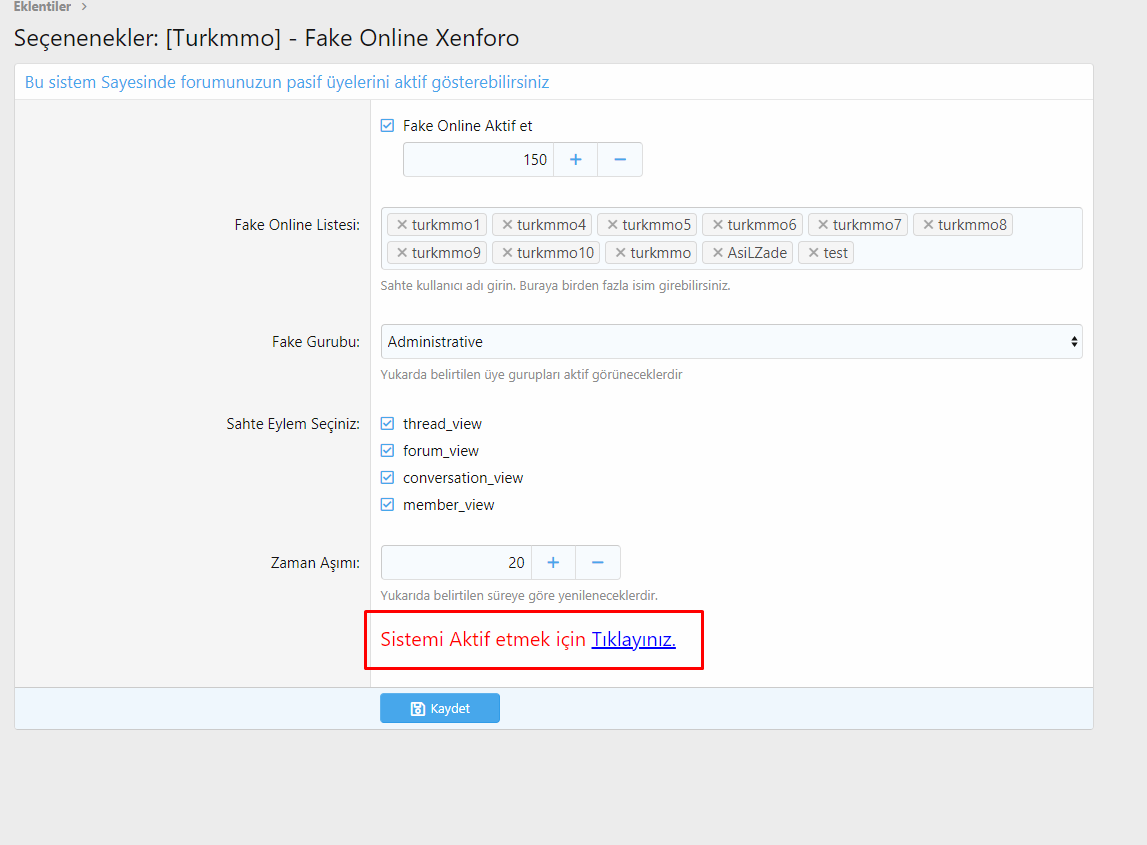Screen dimensions: 1147x845
Task: Remove turkmmo10 tag from the list
Action: coord(507,253)
